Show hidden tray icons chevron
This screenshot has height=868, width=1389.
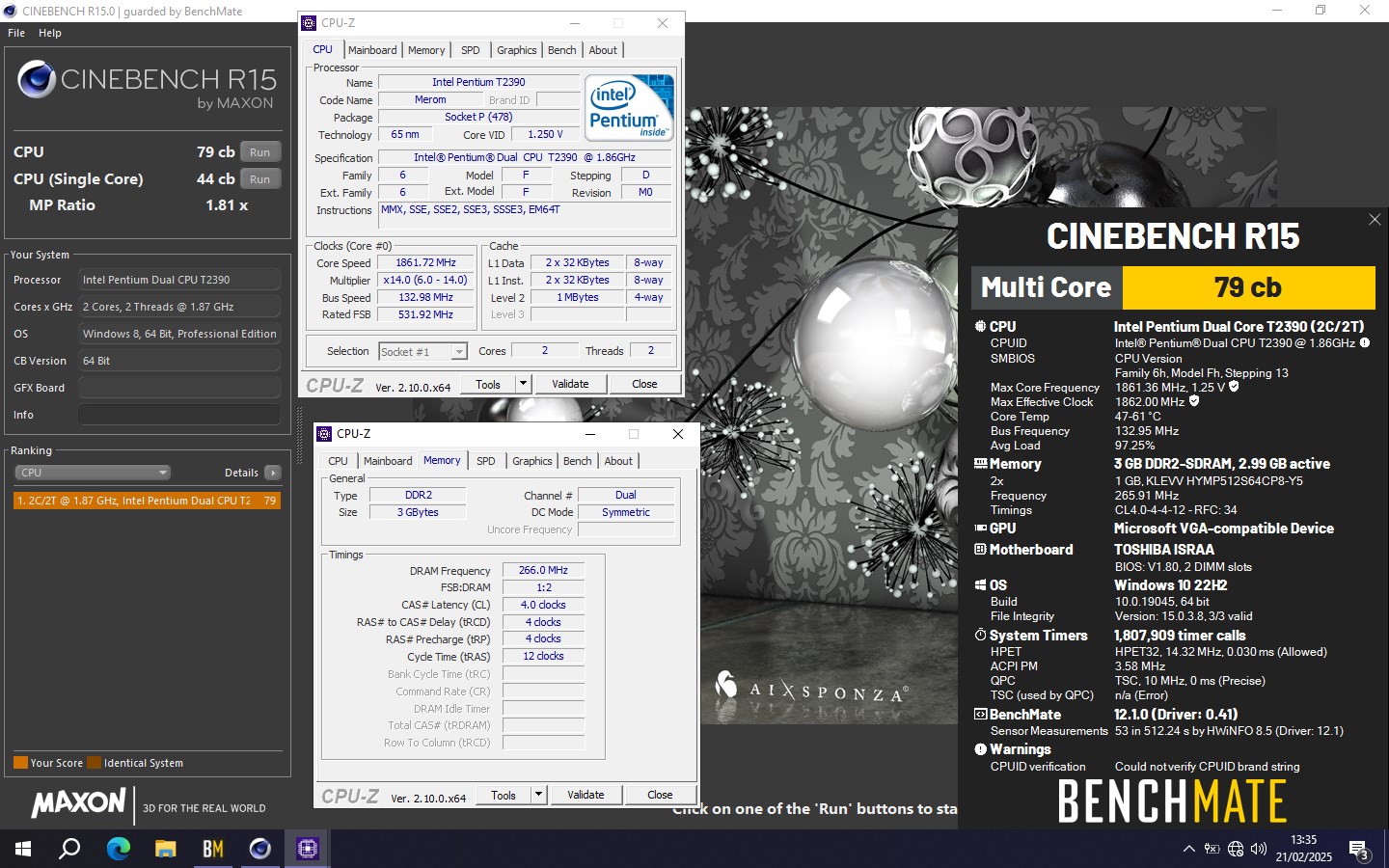(x=1188, y=849)
